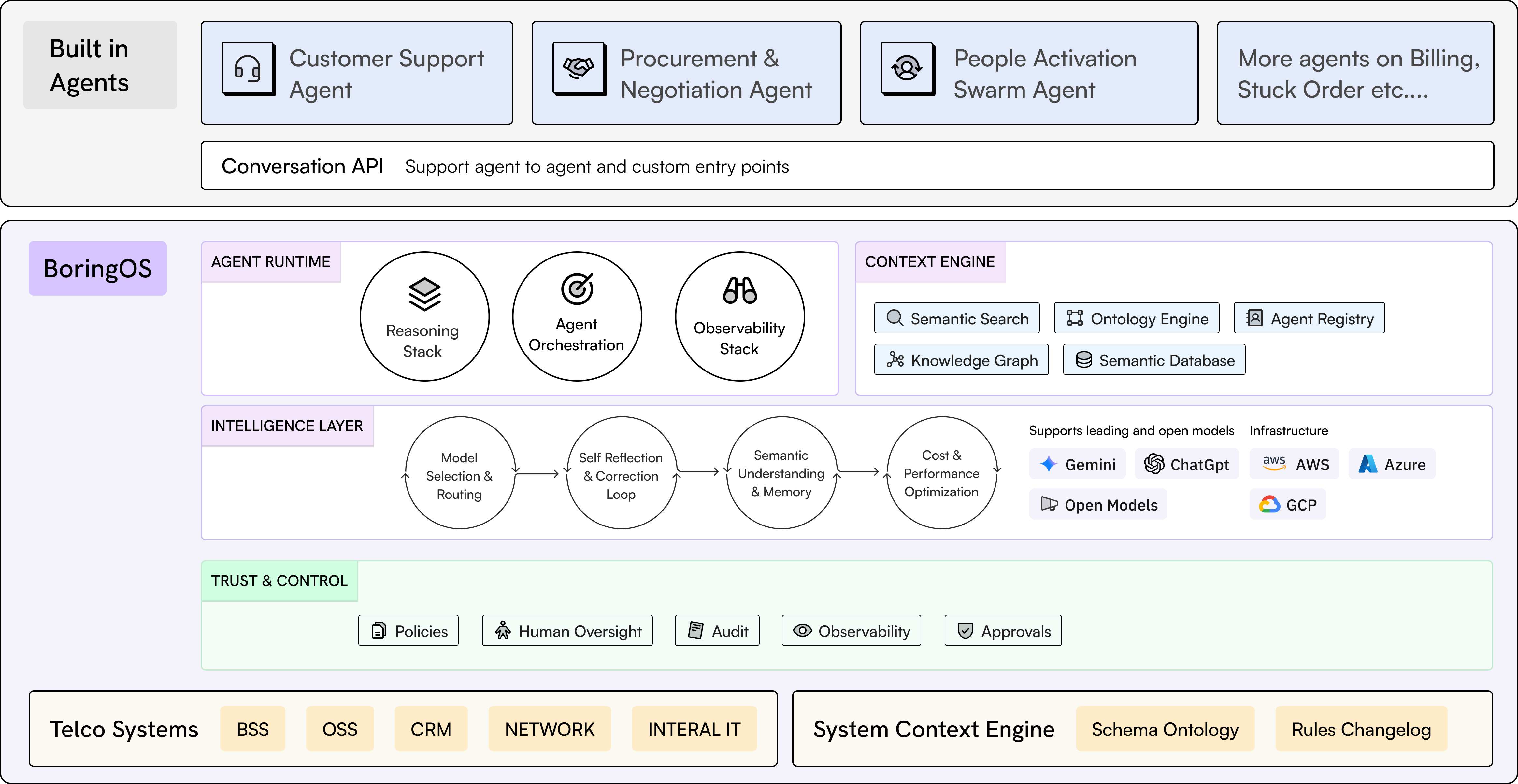Click the binoculars icon in Observability Stack
The height and width of the screenshot is (784, 1518).
[739, 290]
